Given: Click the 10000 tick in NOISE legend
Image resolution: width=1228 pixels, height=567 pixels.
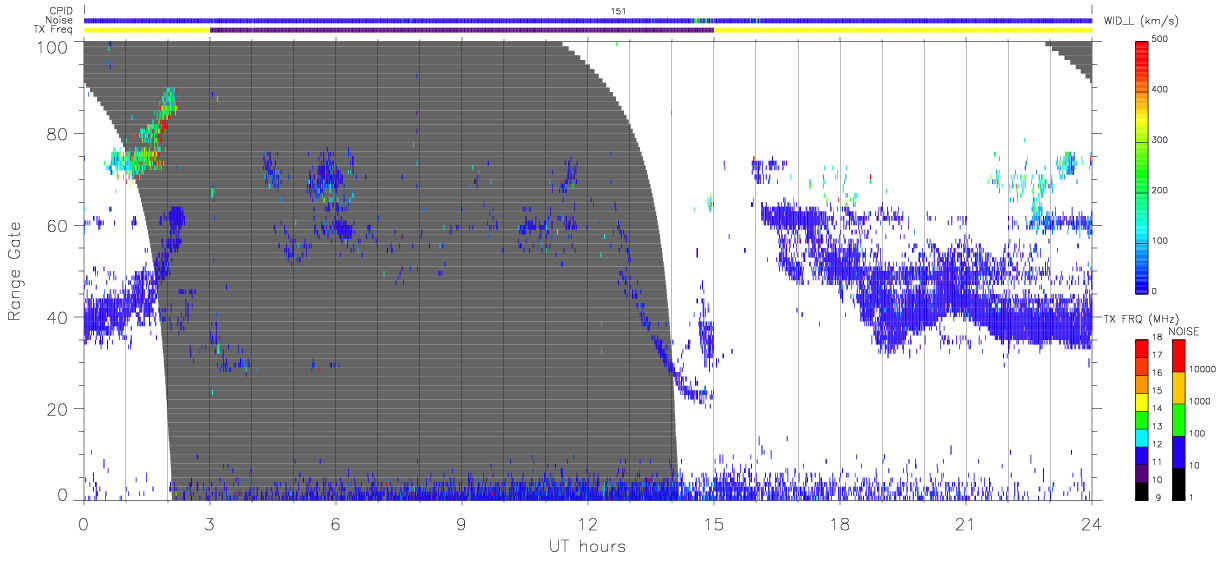Looking at the screenshot, I should 1204,369.
